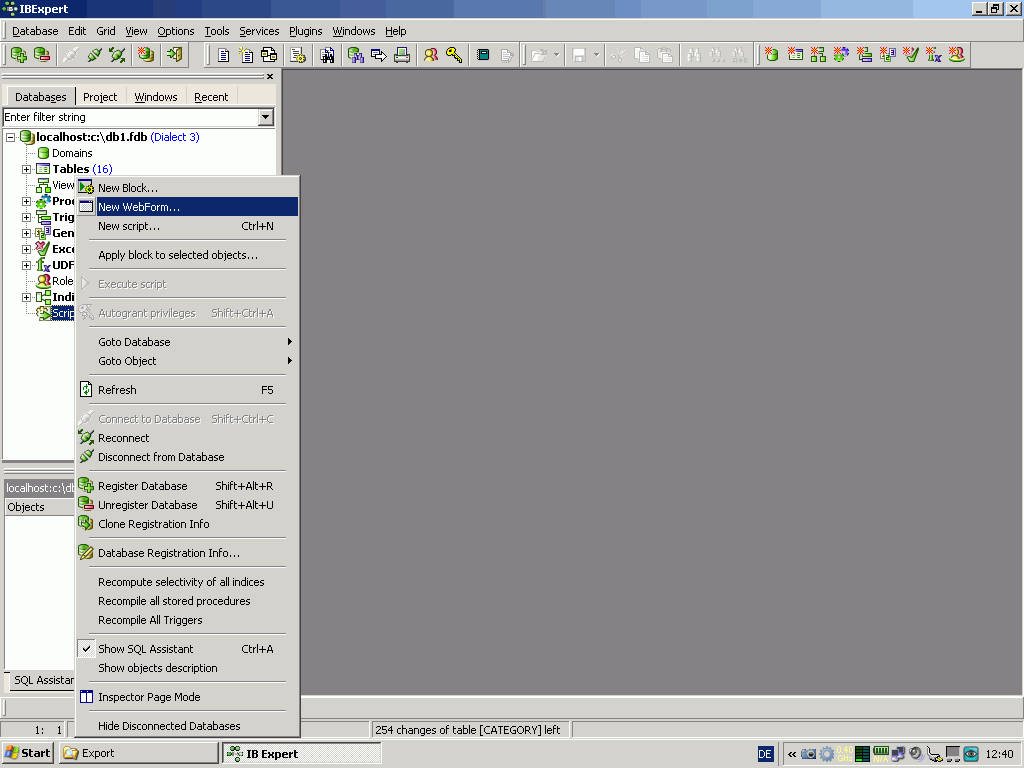Image resolution: width=1024 pixels, height=768 pixels.
Task: Switch to the Windows tab in explorer panel
Action: (x=155, y=97)
